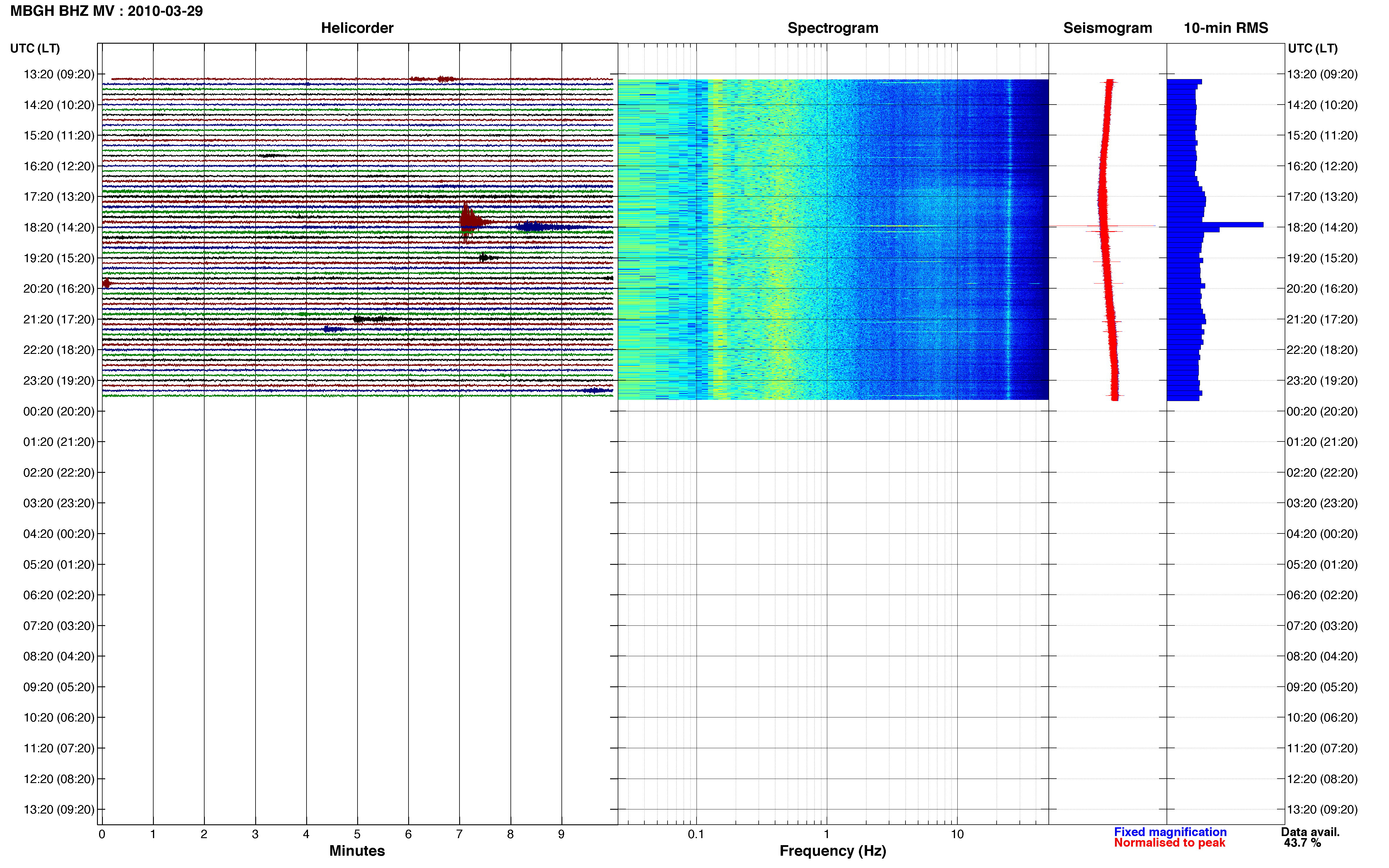This screenshot has width=1389, height=868.
Task: Click the vertical 25 Hz line in spectrogram
Action: coord(1009,239)
